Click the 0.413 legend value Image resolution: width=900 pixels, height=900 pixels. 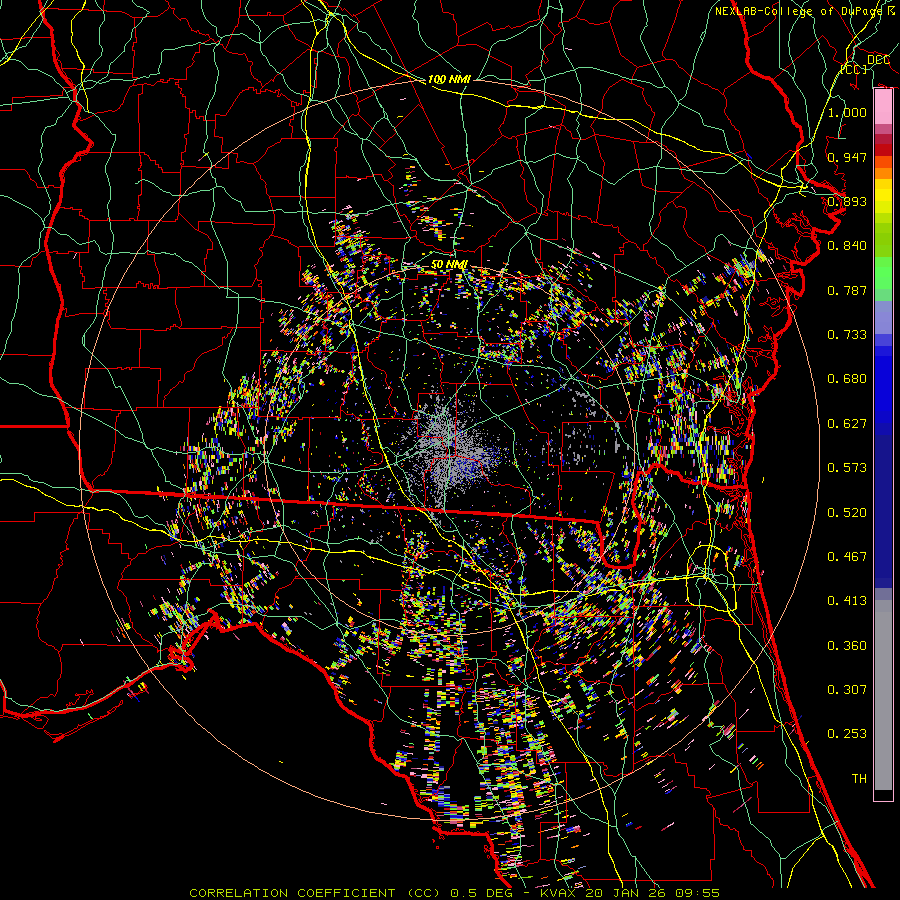point(847,601)
